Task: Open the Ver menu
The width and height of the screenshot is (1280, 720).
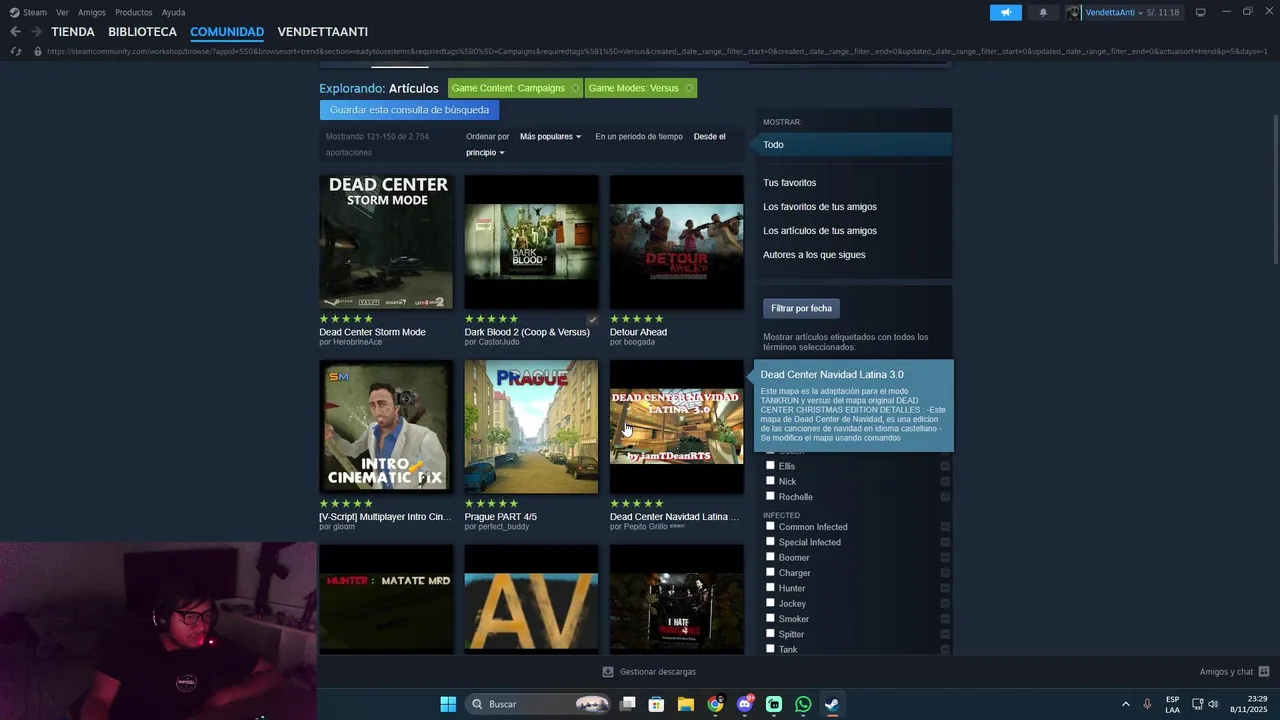Action: point(63,12)
